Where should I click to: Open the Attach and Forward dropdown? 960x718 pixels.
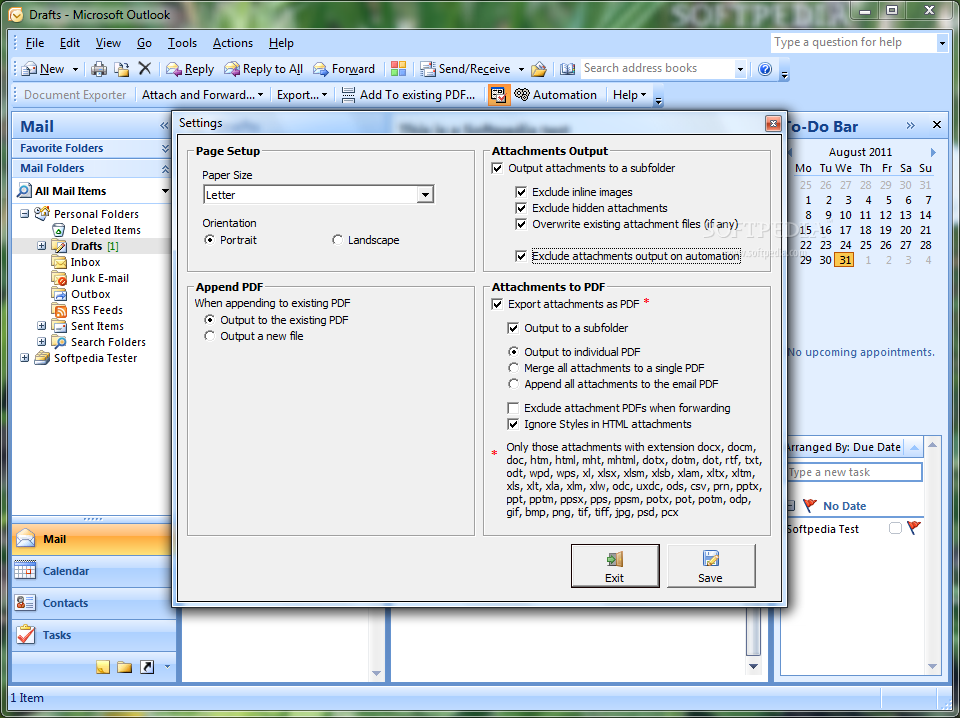click(x=203, y=95)
